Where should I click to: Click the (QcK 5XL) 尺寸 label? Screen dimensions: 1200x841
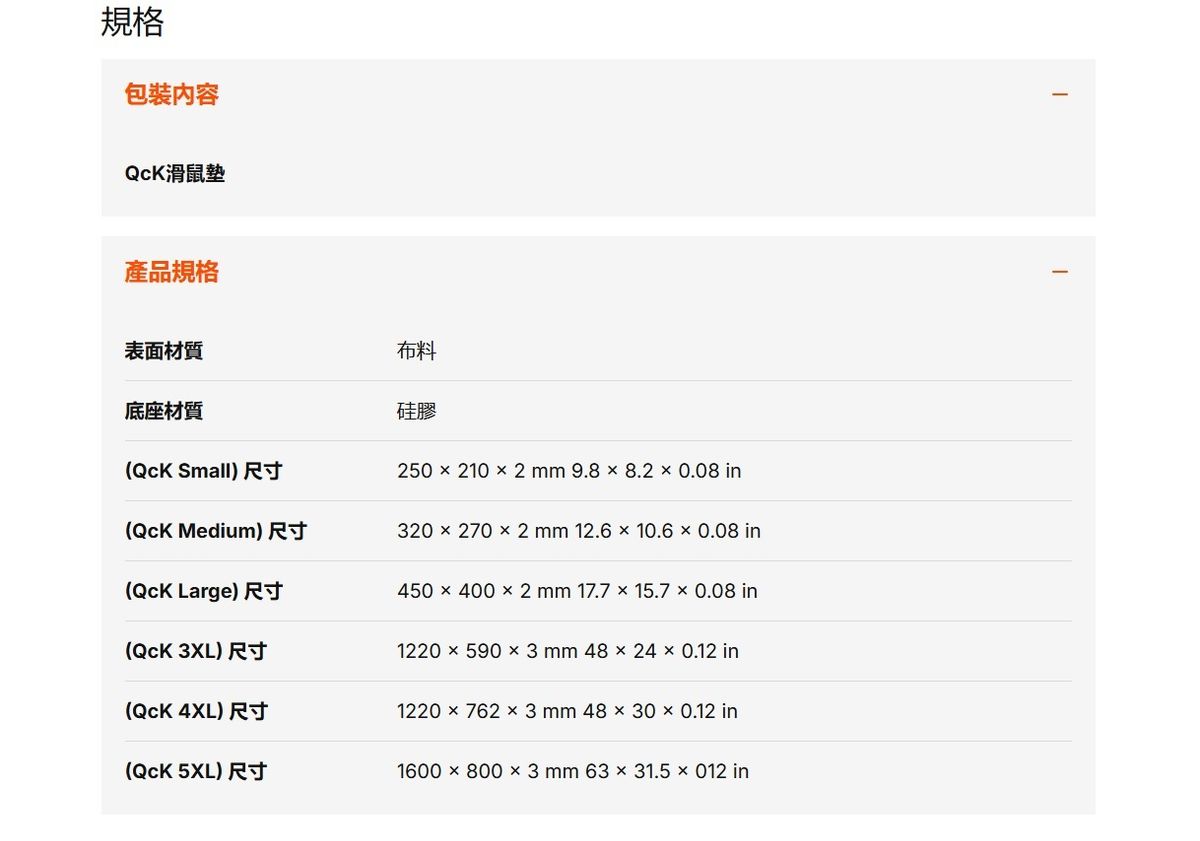tap(195, 771)
